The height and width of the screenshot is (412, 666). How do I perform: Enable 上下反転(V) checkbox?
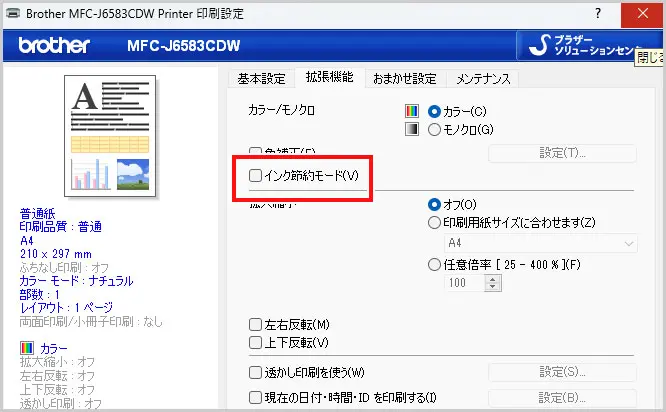255,342
